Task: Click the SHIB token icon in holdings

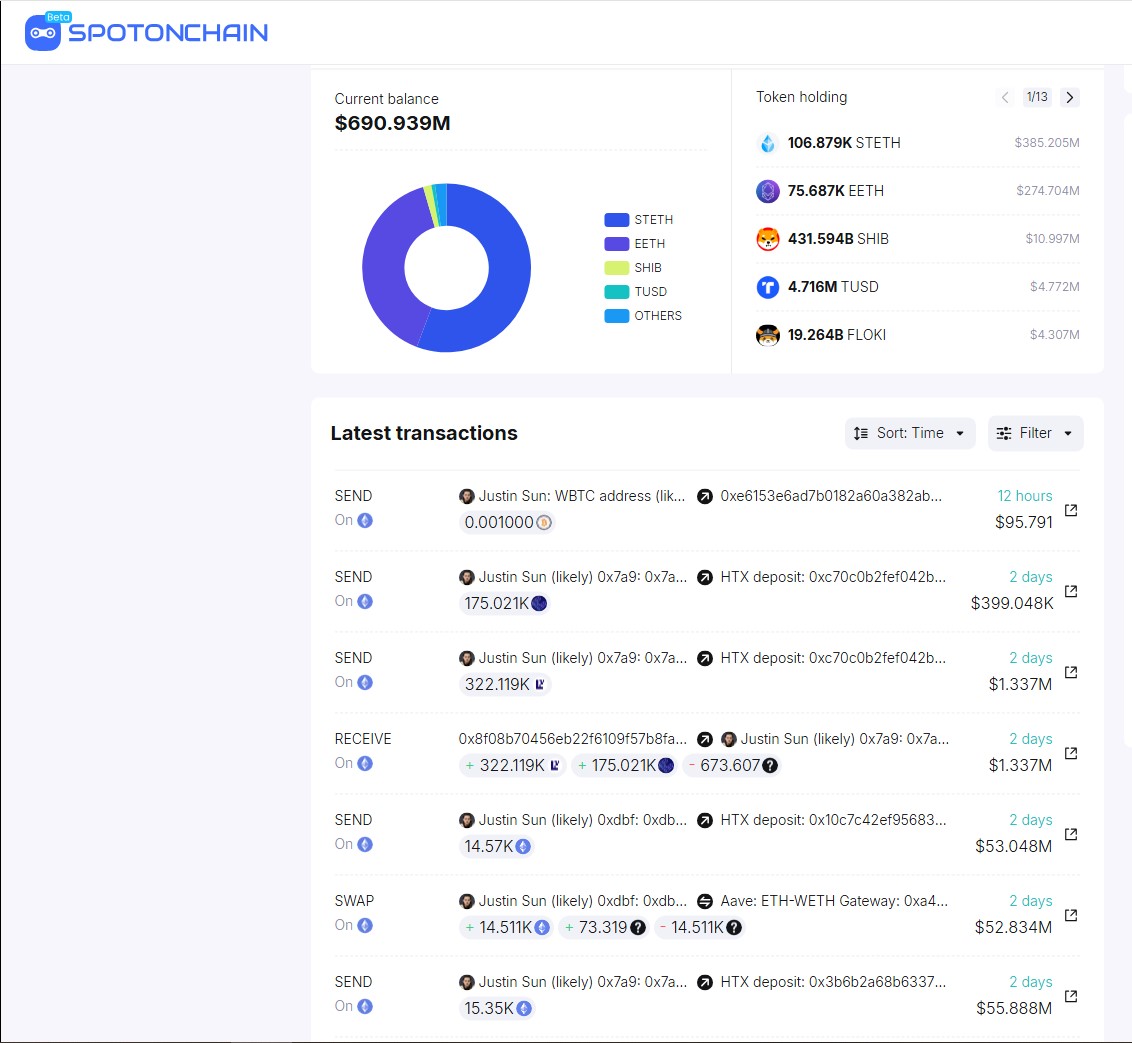Action: 767,239
